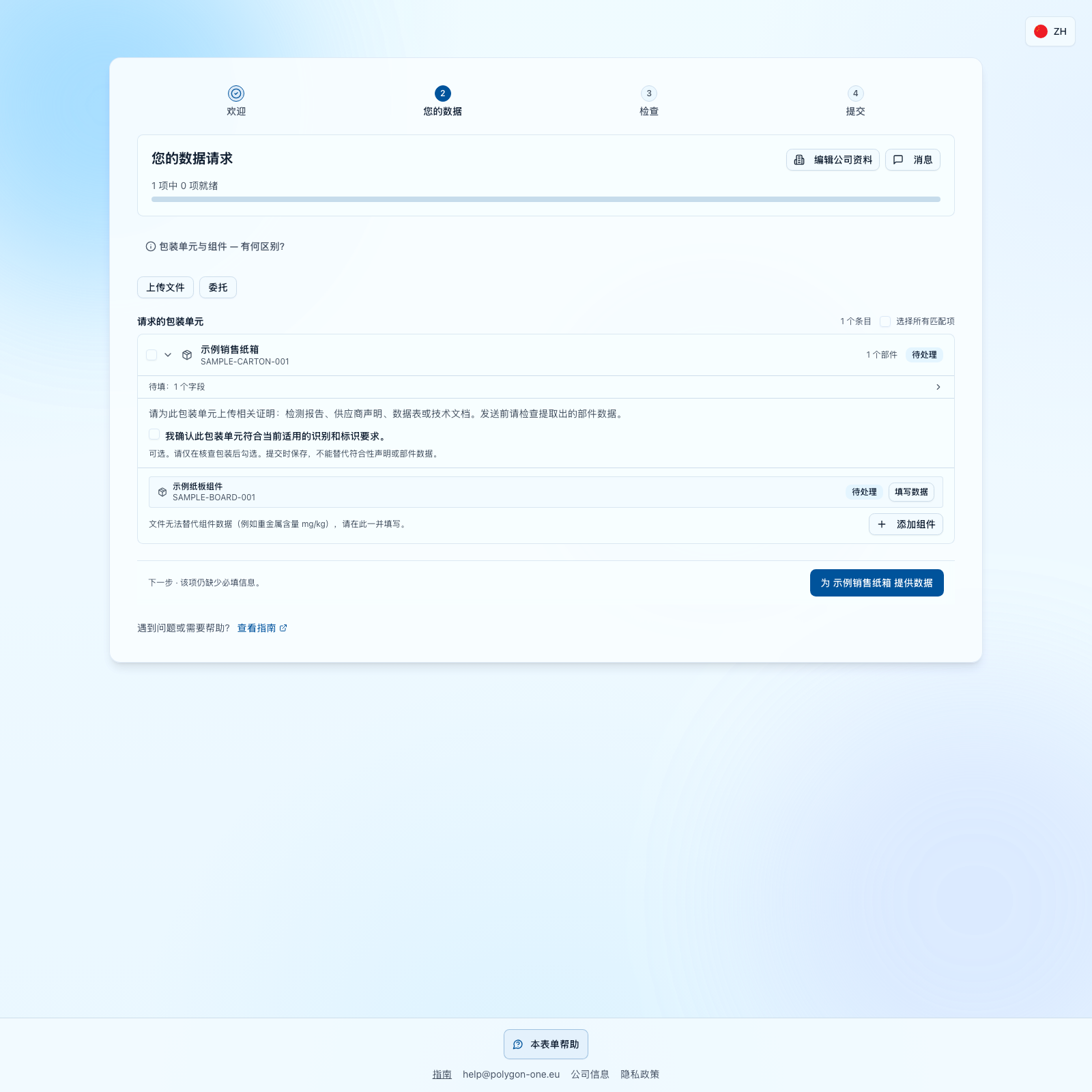Screen dimensions: 1092x1092
Task: Click the 上传文件 button
Action: click(166, 287)
